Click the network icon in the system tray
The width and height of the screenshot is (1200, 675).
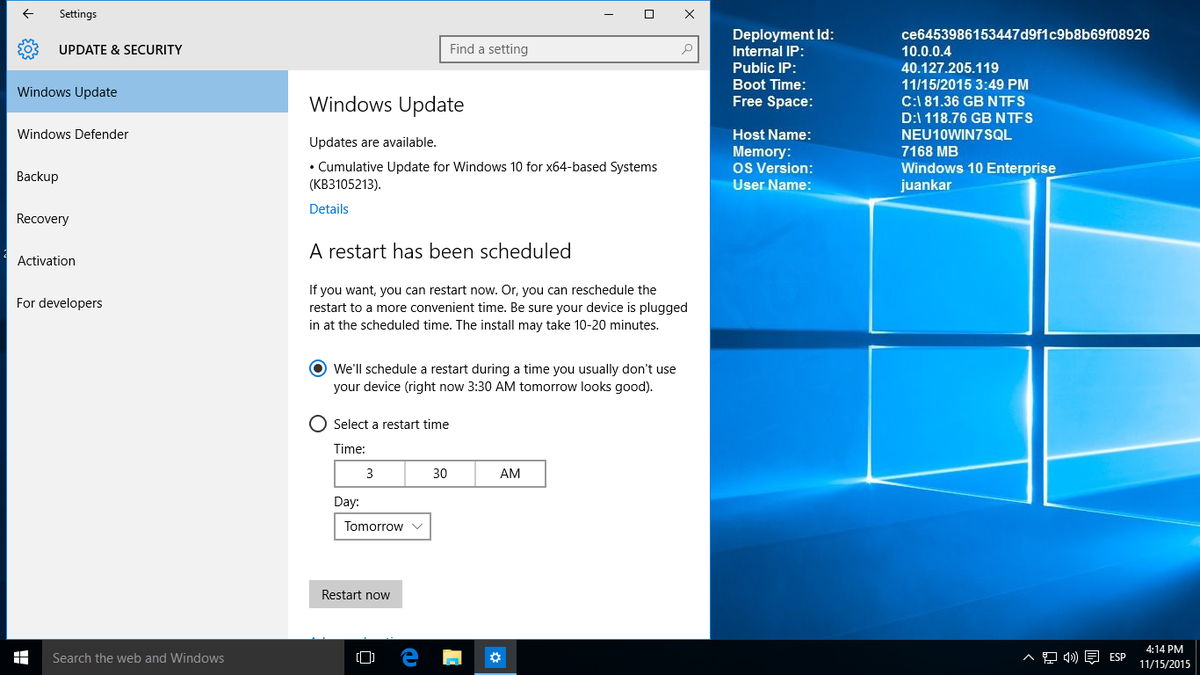click(x=1049, y=657)
